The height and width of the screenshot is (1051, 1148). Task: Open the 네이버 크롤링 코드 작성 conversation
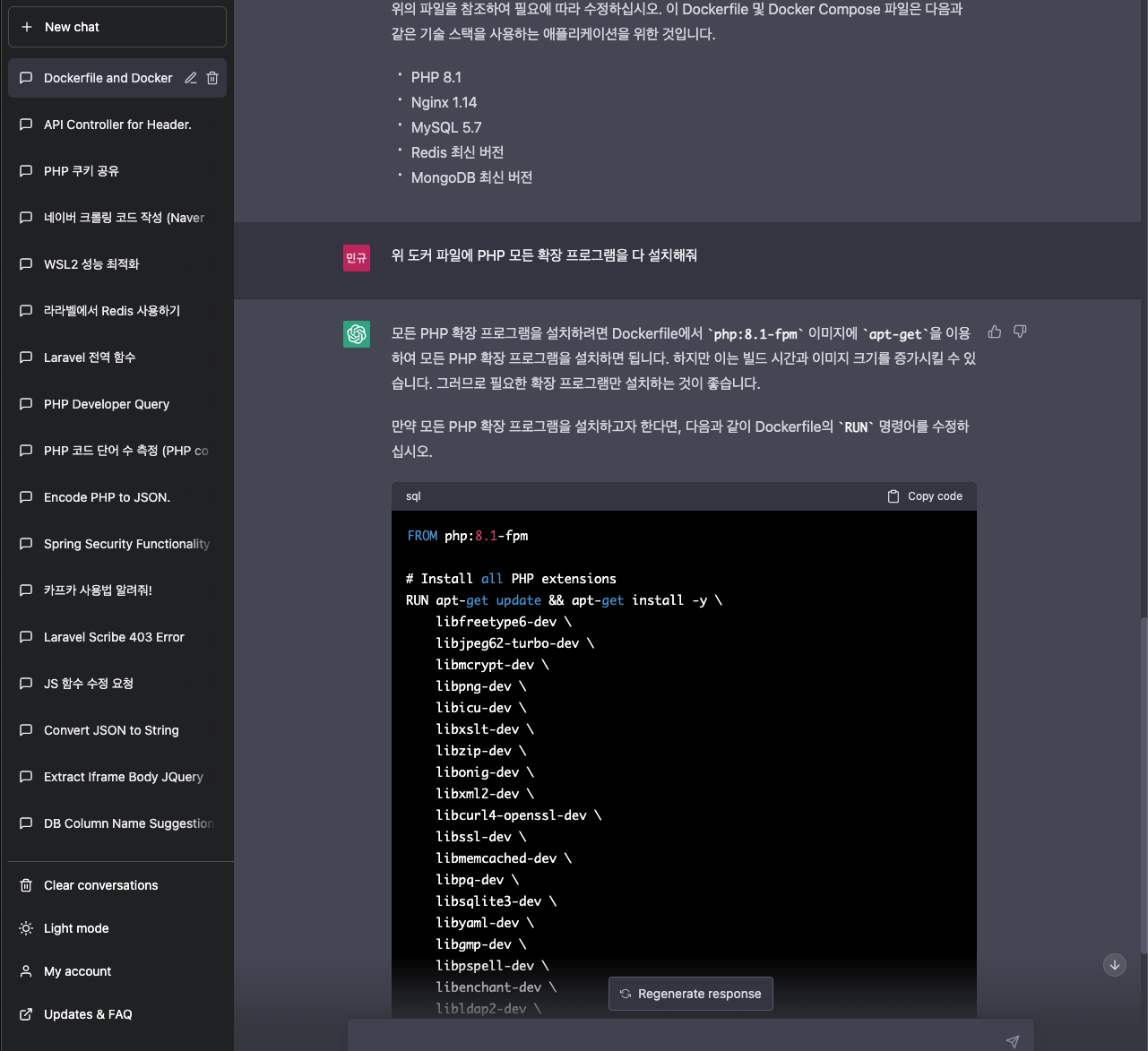[117, 218]
